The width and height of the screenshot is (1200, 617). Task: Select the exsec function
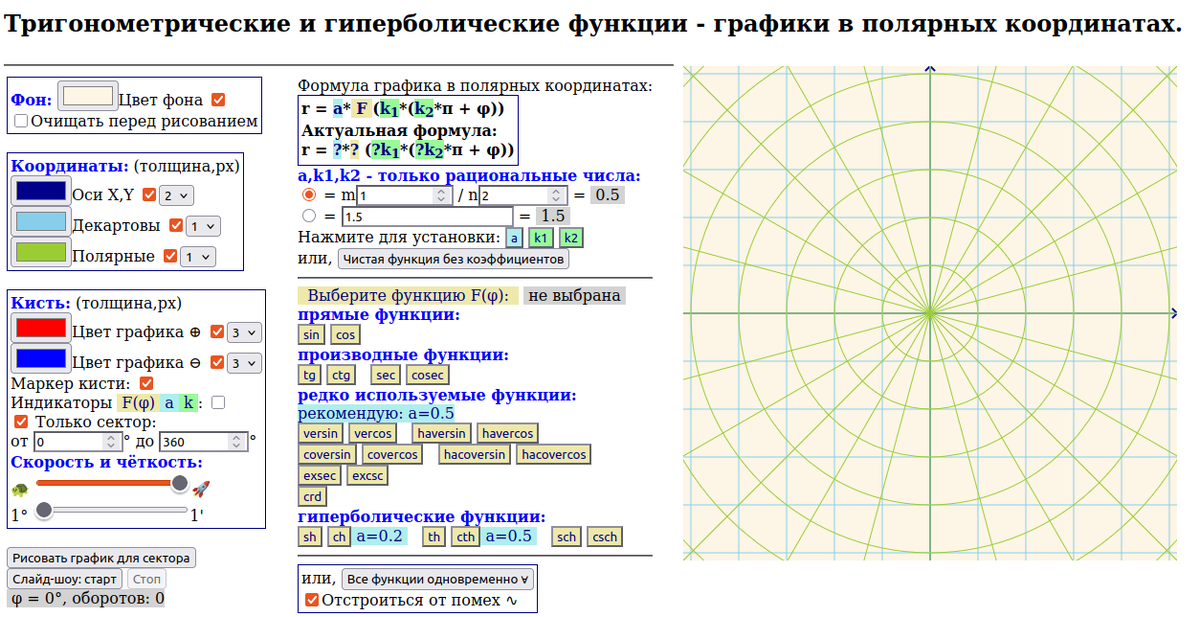pyautogui.click(x=319, y=475)
